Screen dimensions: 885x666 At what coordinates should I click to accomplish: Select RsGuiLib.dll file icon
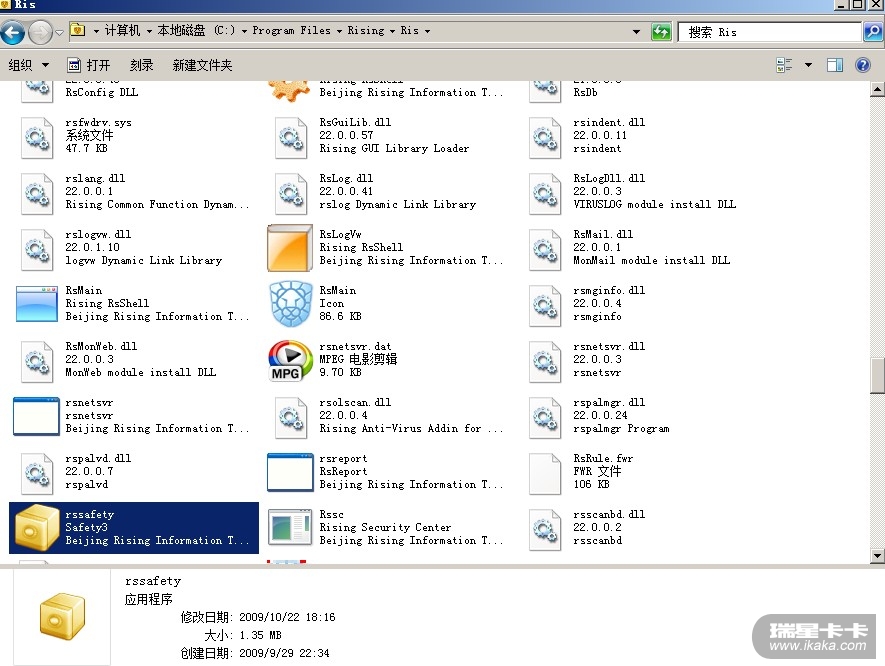click(x=291, y=137)
